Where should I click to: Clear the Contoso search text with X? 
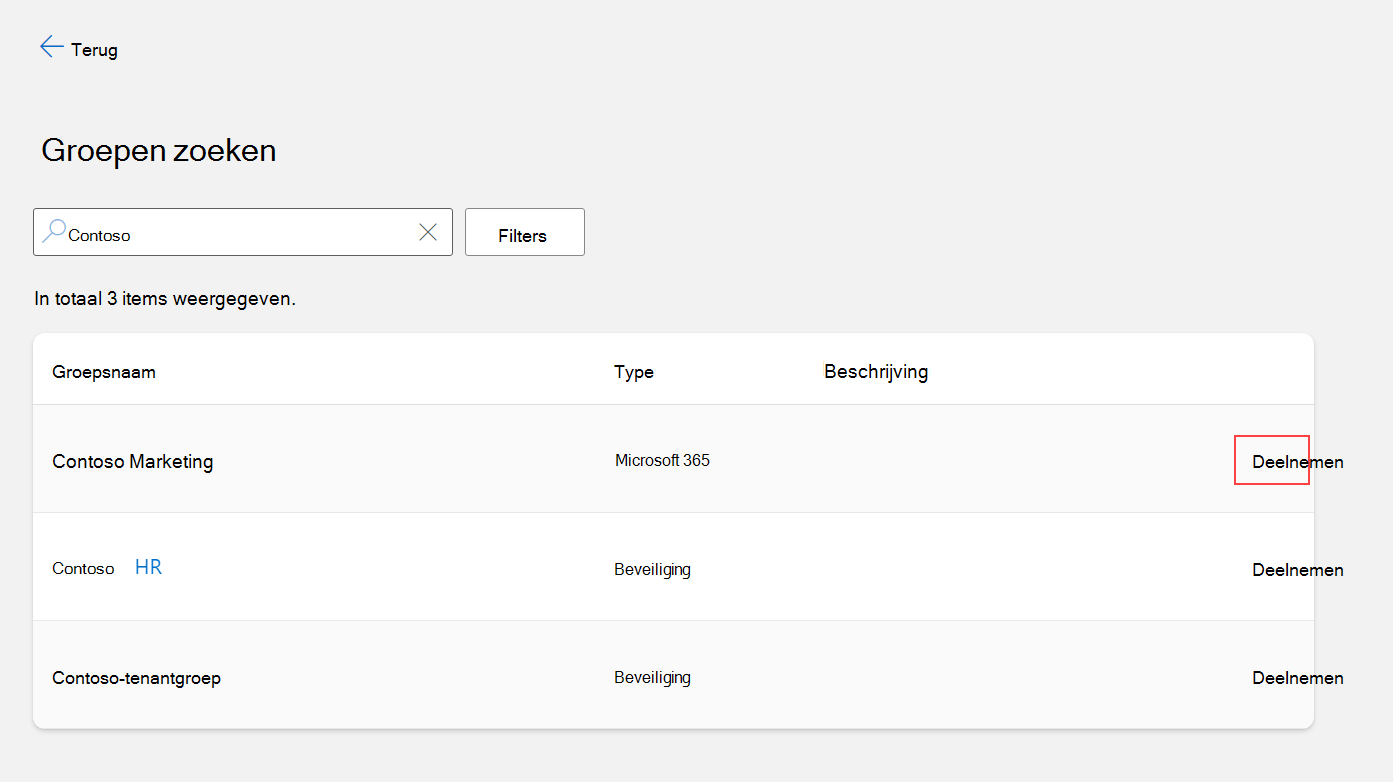pyautogui.click(x=428, y=232)
